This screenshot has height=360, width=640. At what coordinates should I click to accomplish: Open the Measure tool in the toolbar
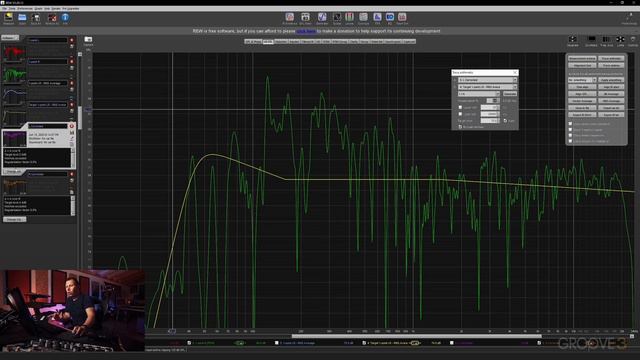point(8,18)
